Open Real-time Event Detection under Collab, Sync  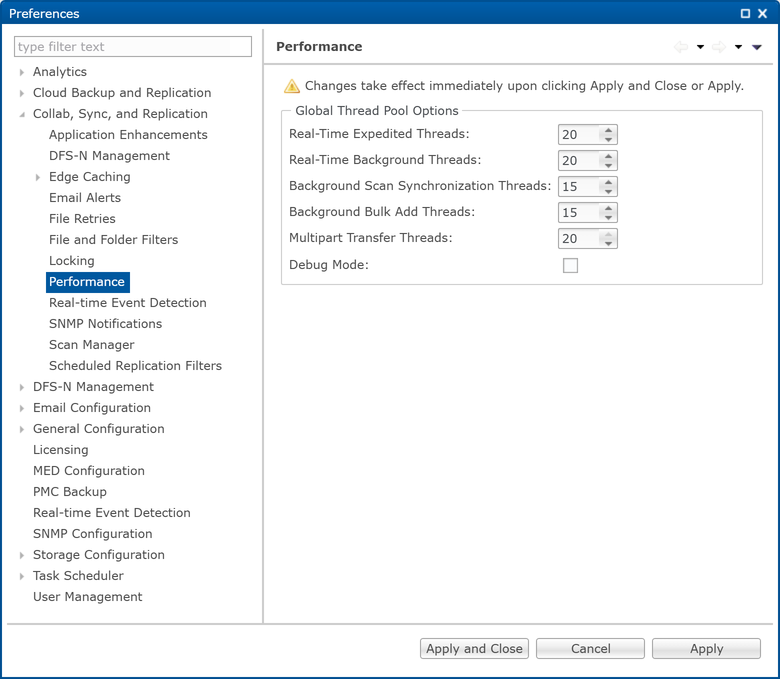tap(127, 302)
